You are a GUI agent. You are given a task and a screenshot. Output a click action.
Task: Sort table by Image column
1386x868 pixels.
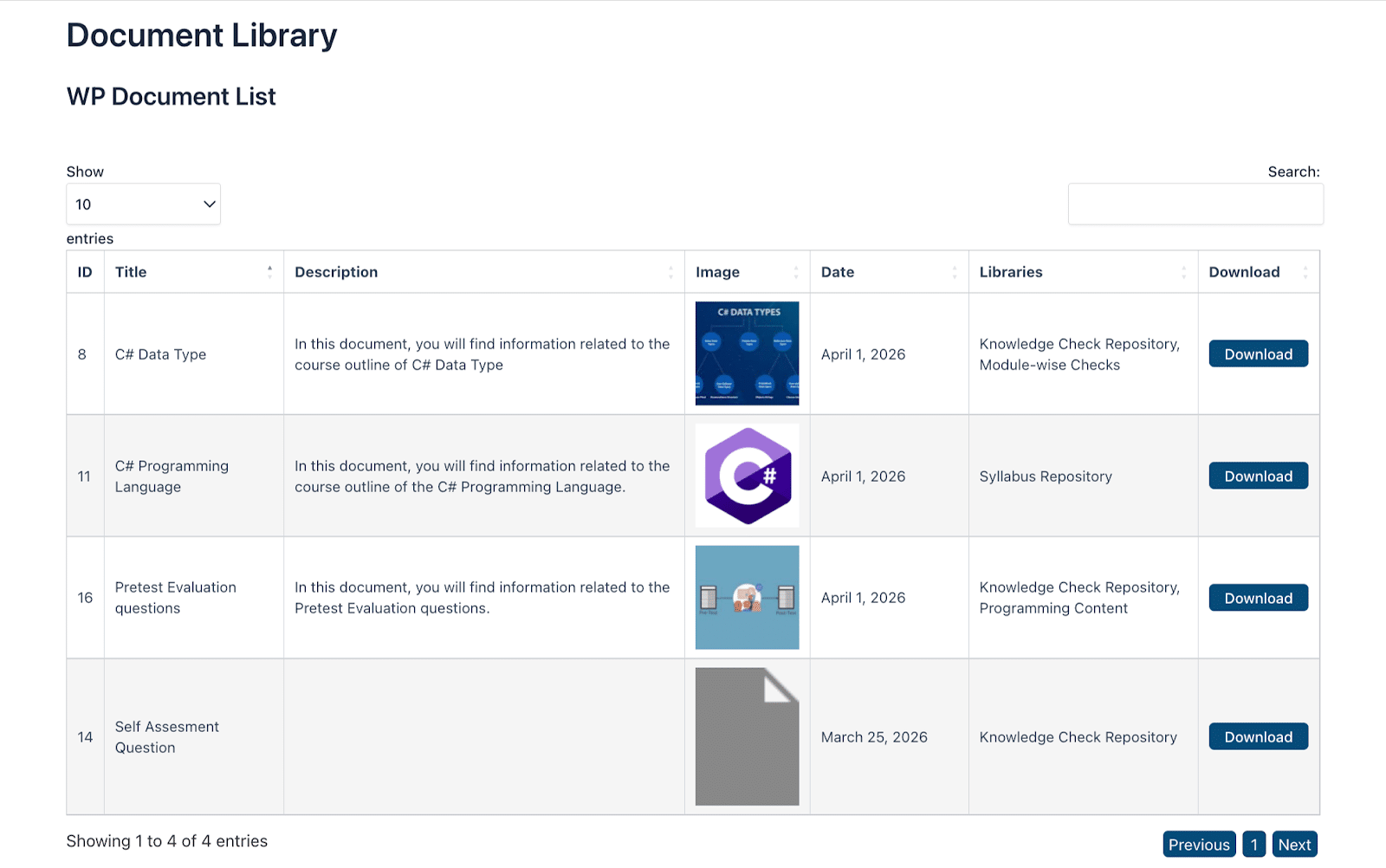748,272
